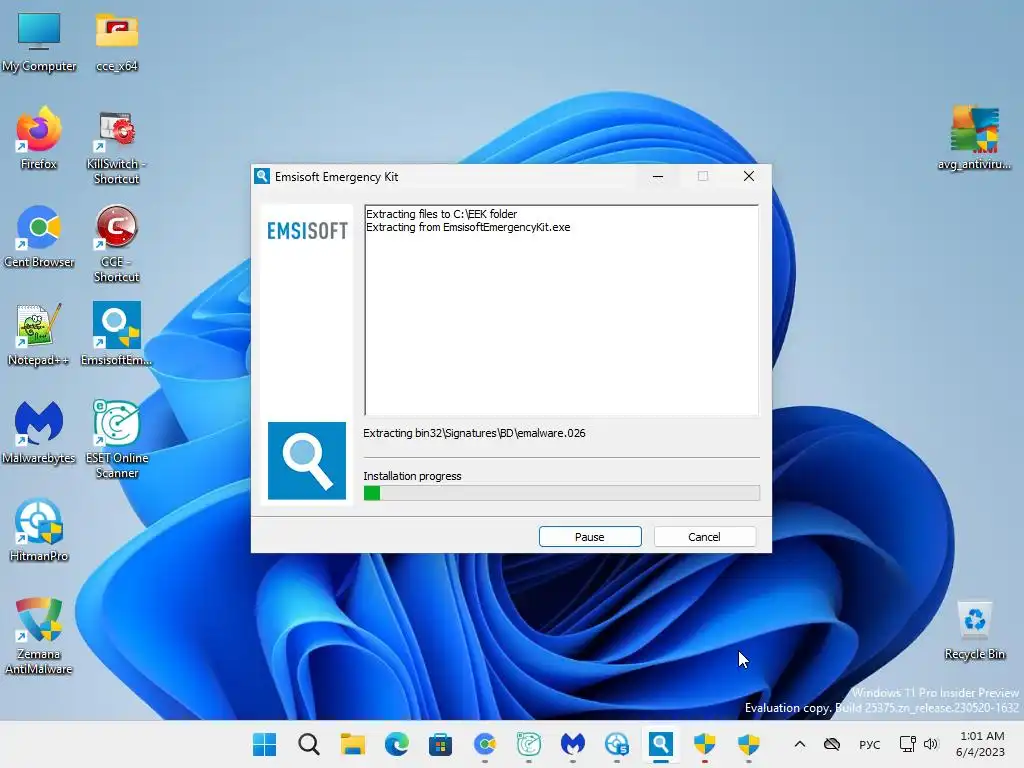Open the Windows Start menu
The width and height of the screenshot is (1024, 768).
tap(264, 744)
